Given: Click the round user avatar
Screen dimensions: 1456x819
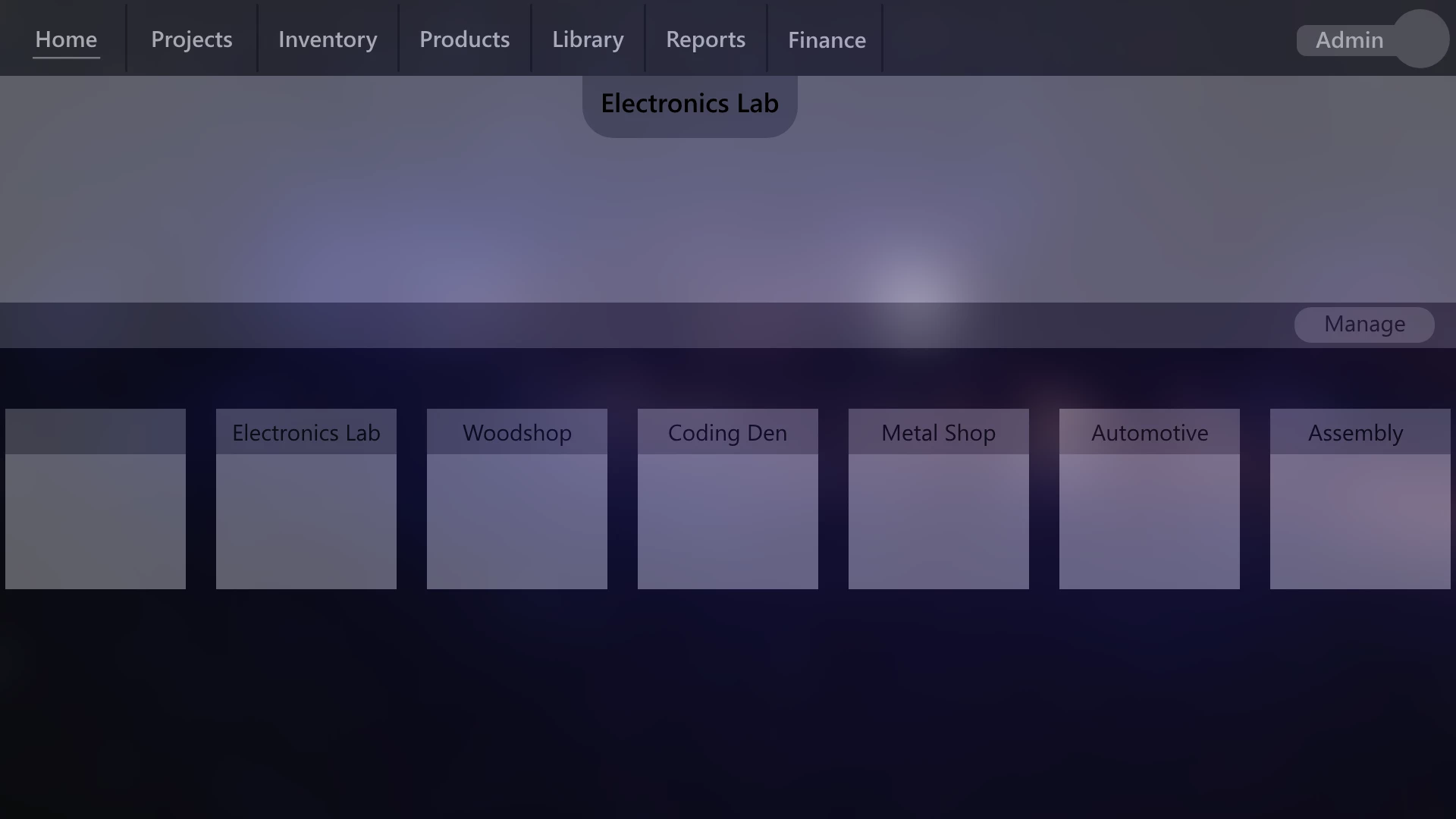Looking at the screenshot, I should click(1421, 39).
